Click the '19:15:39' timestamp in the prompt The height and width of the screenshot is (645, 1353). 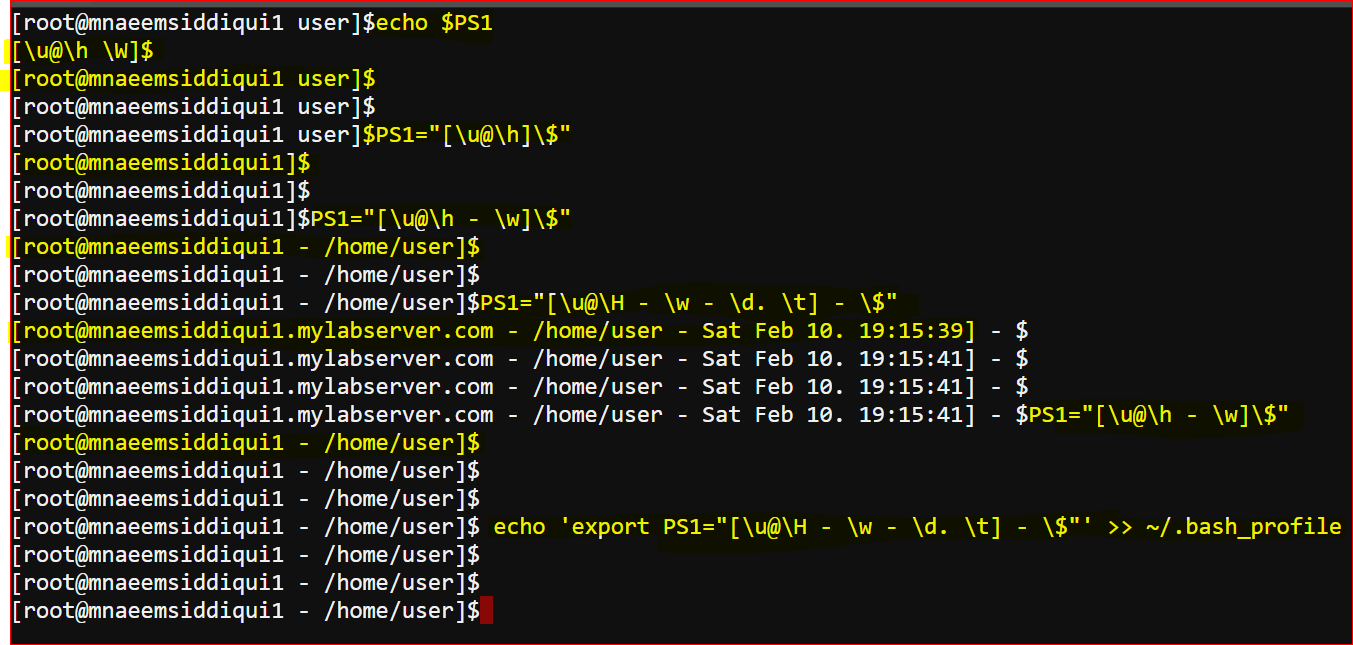(x=912, y=330)
